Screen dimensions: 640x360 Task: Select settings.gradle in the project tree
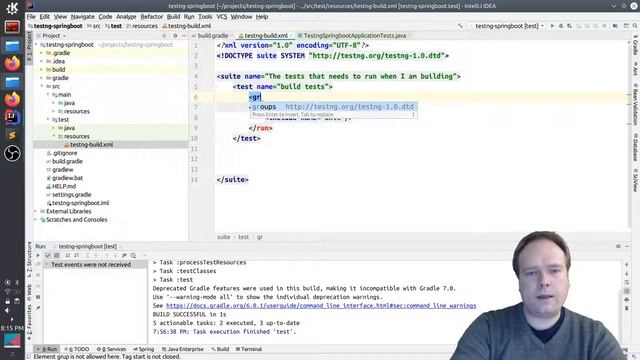pos(71,195)
